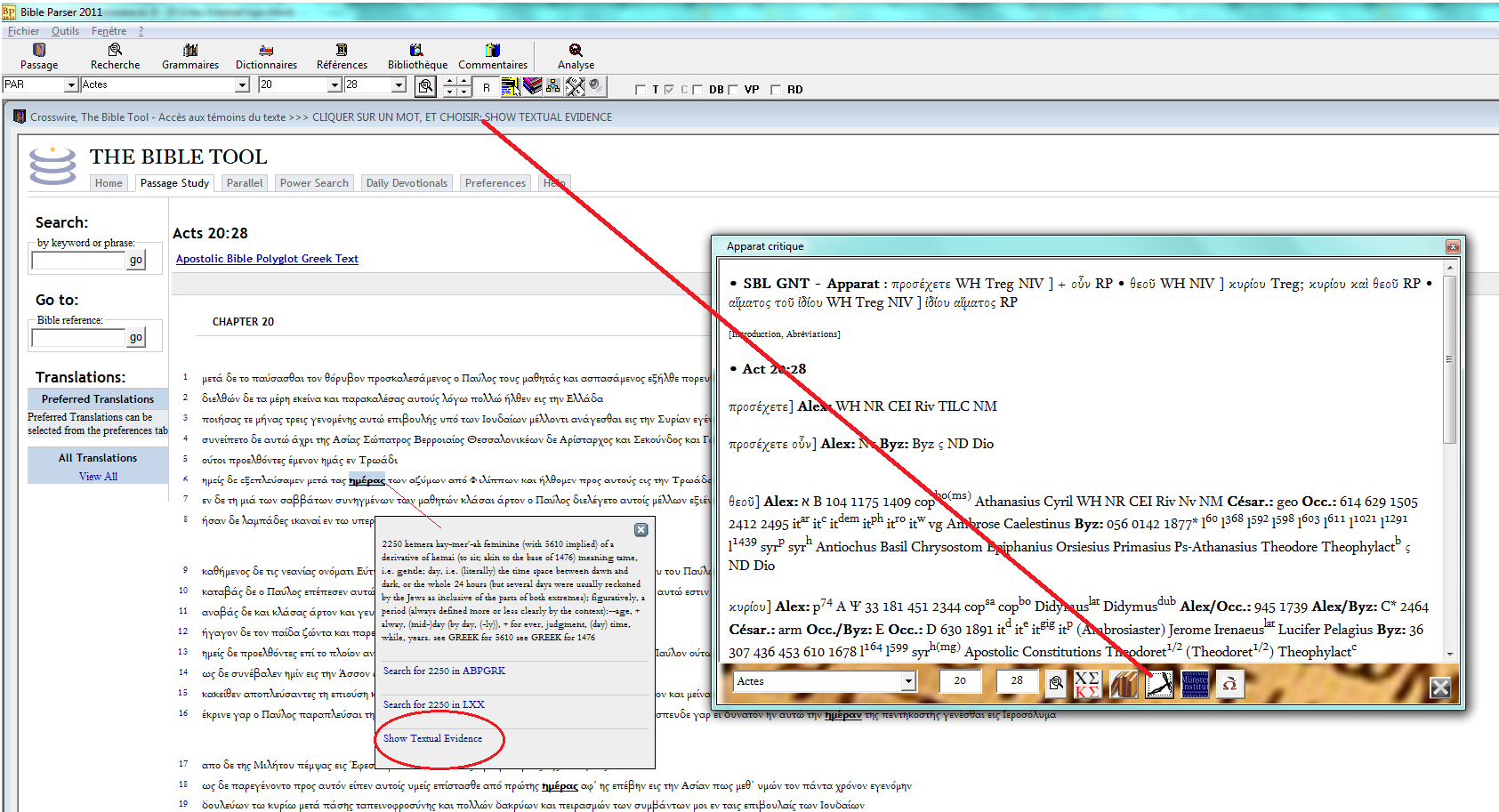Click Search for 2250 in ABPGRK
Viewport: 1499px width, 812px height.
(x=444, y=671)
